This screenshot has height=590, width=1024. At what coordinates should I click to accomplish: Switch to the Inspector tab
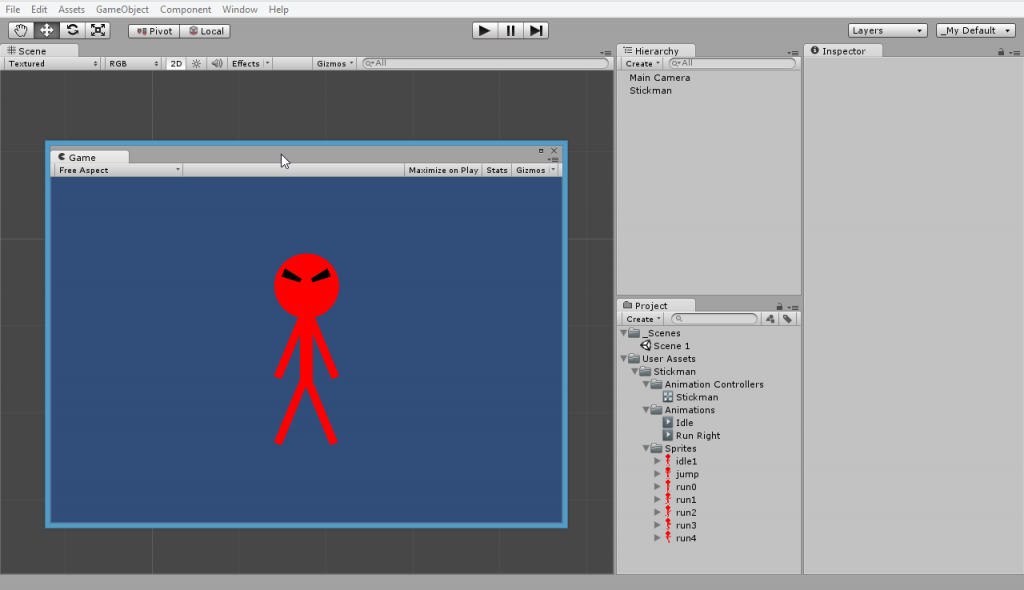coord(842,51)
